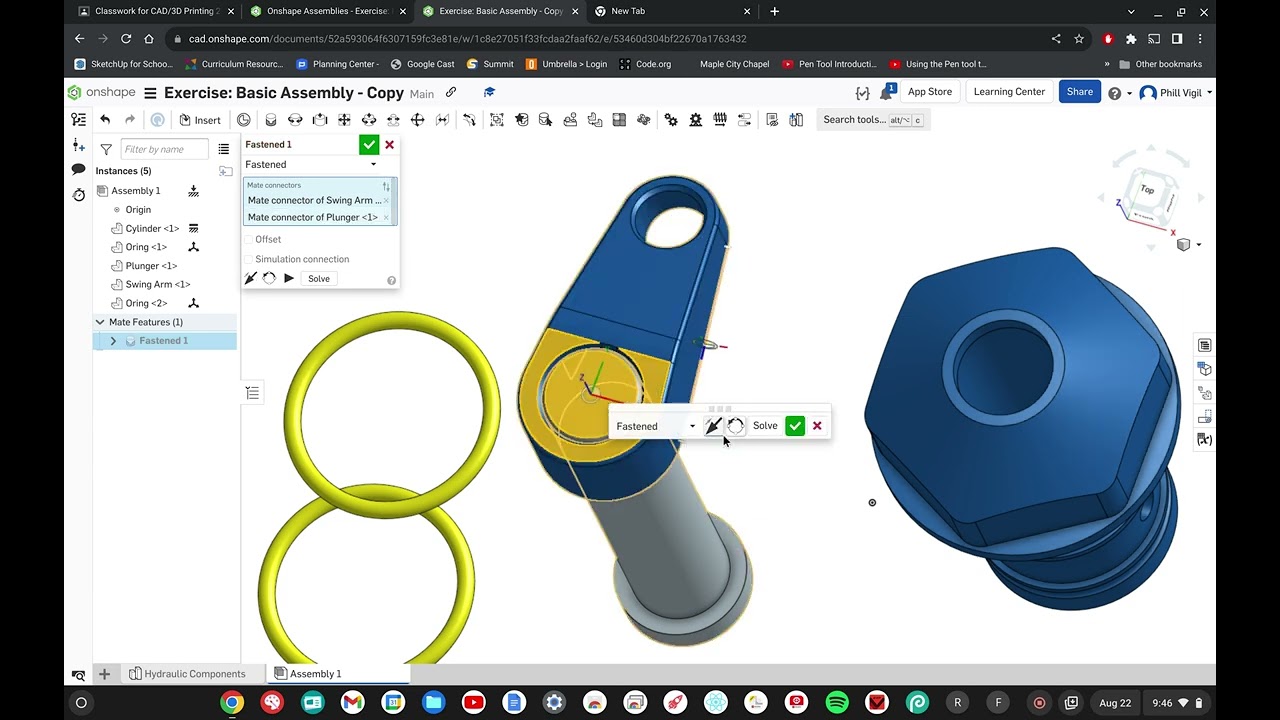Flip primary axis arrow in Fastened dialog
This screenshot has height=720, width=1280.
coord(251,278)
